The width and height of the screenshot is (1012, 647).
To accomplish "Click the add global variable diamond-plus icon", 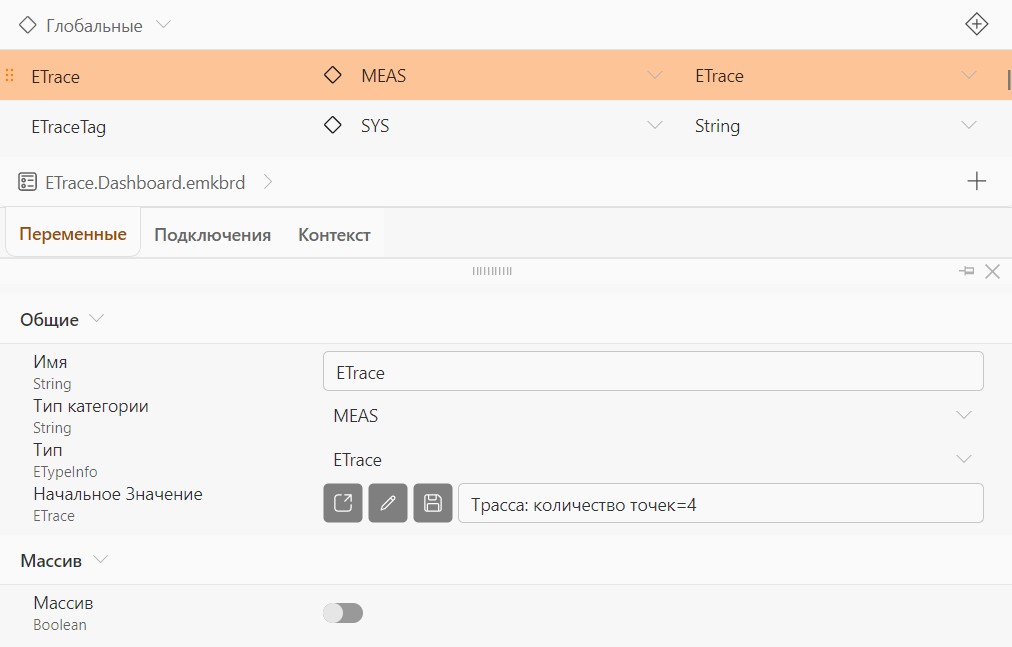I will pyautogui.click(x=976, y=25).
